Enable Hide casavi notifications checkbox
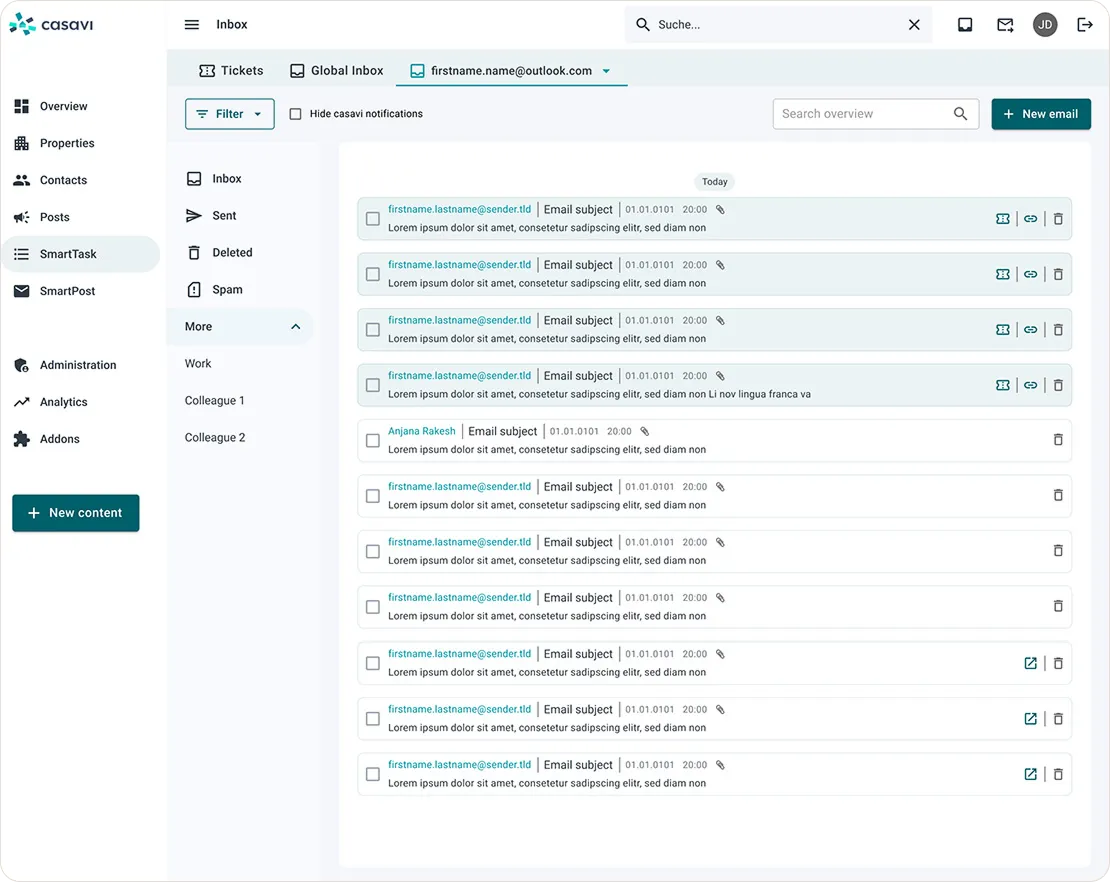Image resolution: width=1110 pixels, height=882 pixels. point(295,114)
